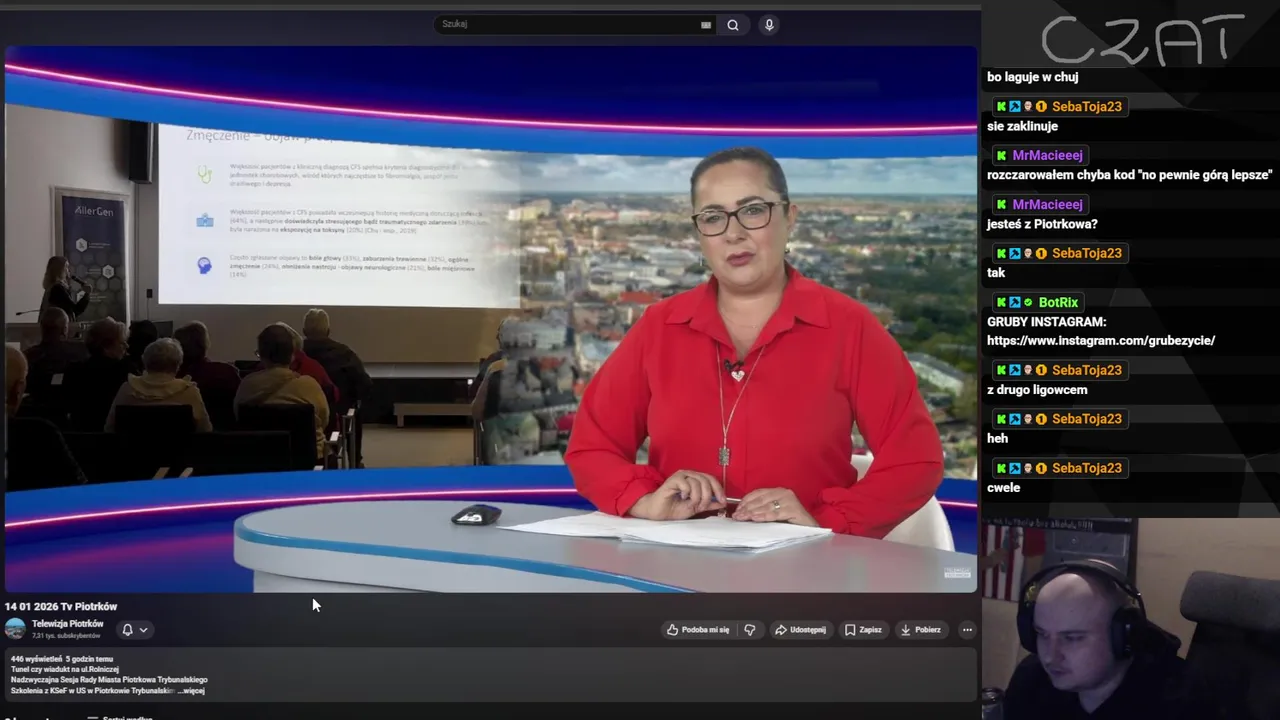This screenshot has height=720, width=1280.
Task: Click Zapisz to save the video
Action: click(x=863, y=630)
